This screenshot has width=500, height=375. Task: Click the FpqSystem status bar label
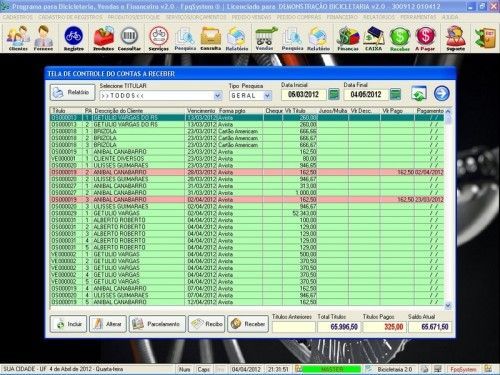coord(463,369)
